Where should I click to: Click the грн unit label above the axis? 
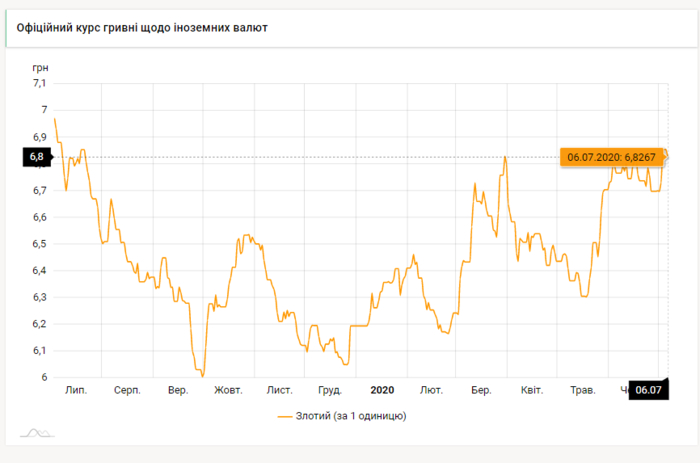click(40, 67)
